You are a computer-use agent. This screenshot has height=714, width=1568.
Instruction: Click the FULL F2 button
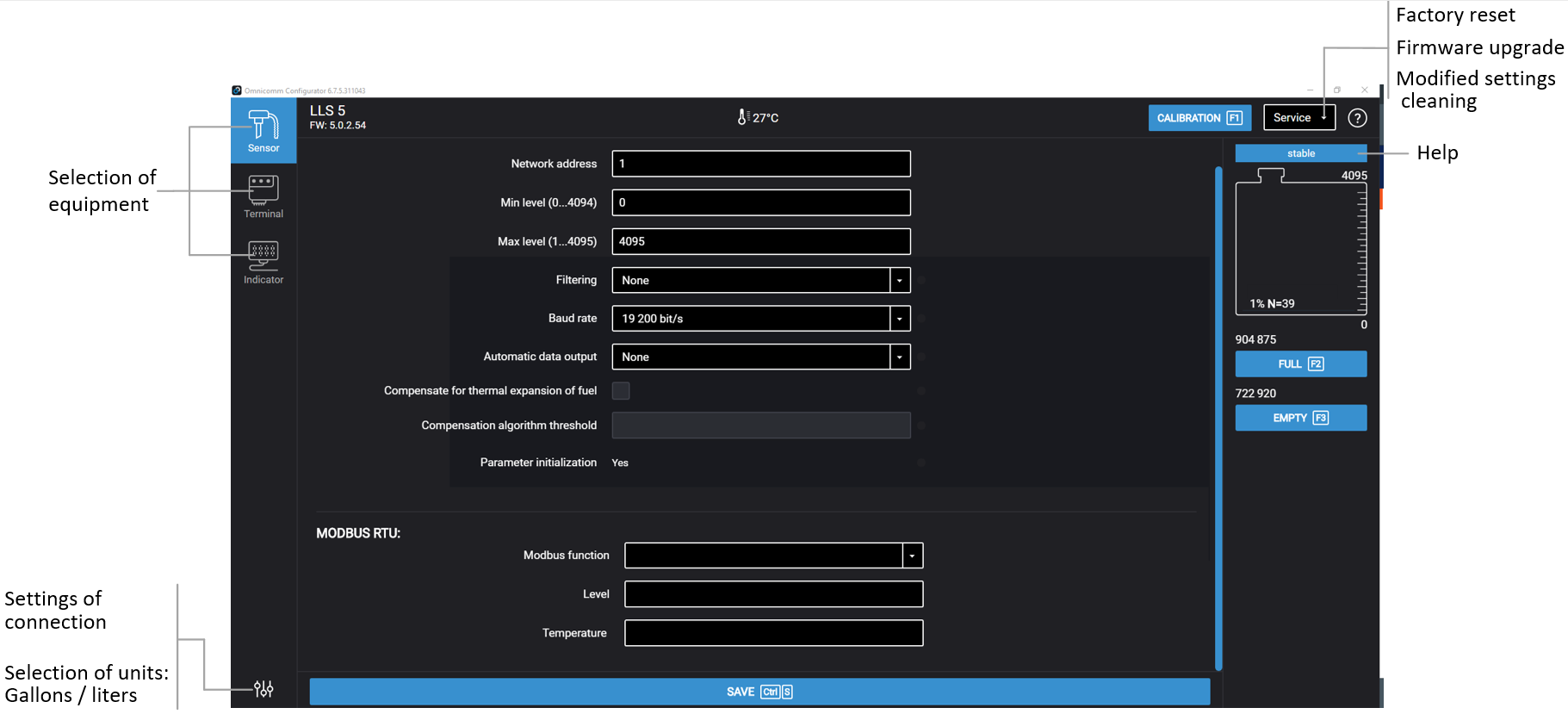pos(1301,363)
